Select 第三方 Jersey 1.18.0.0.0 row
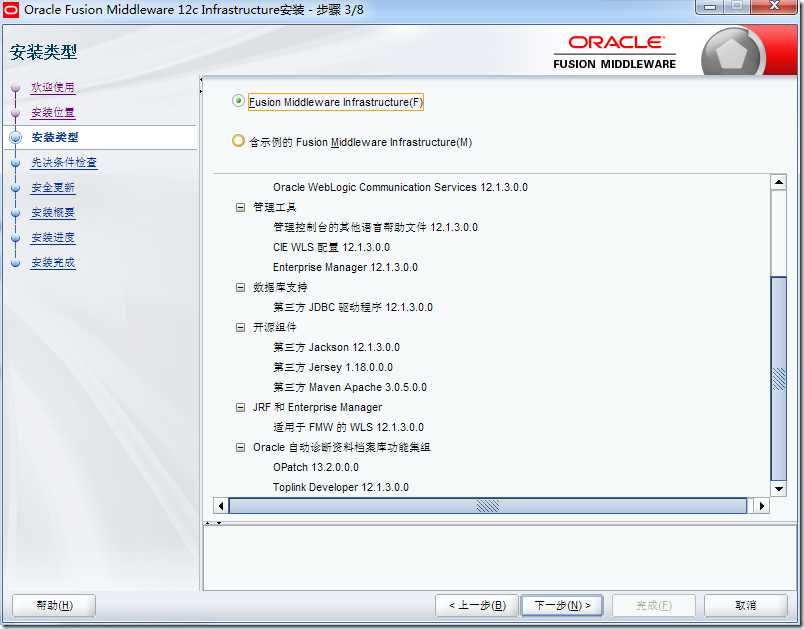 [x=333, y=367]
